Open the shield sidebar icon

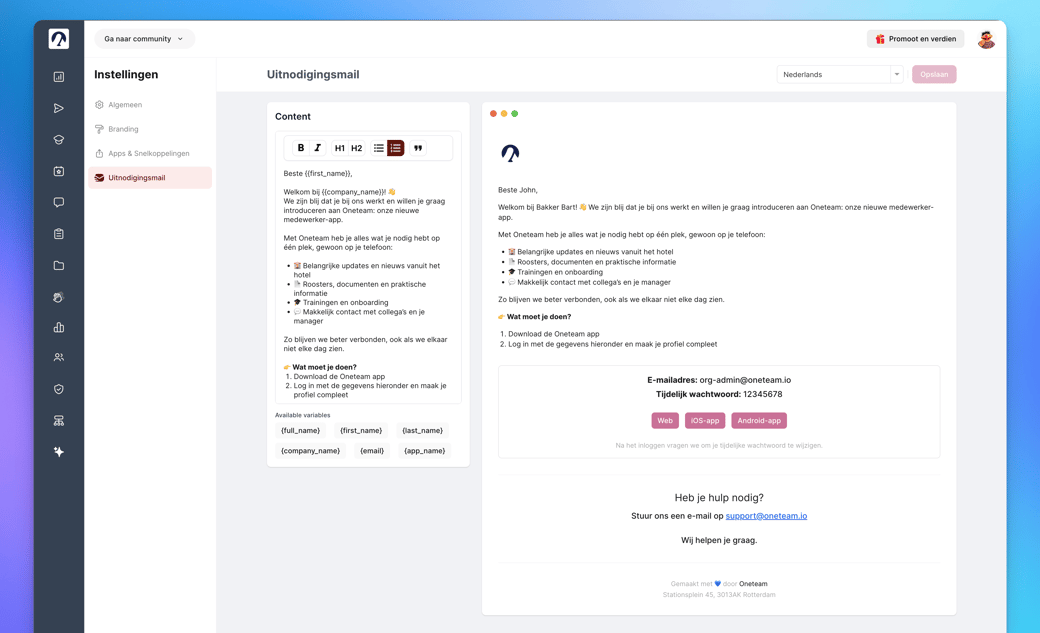[59, 389]
